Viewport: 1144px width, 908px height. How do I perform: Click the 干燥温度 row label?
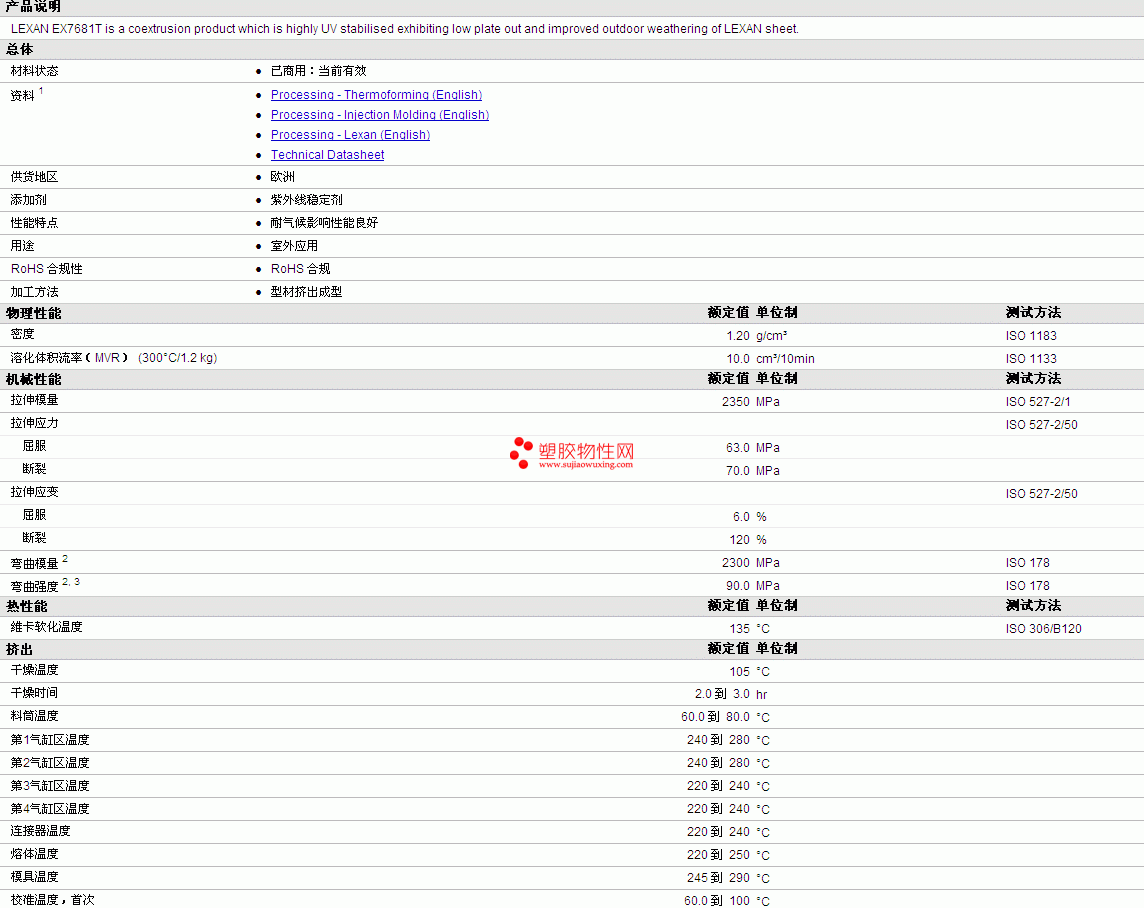pos(34,670)
